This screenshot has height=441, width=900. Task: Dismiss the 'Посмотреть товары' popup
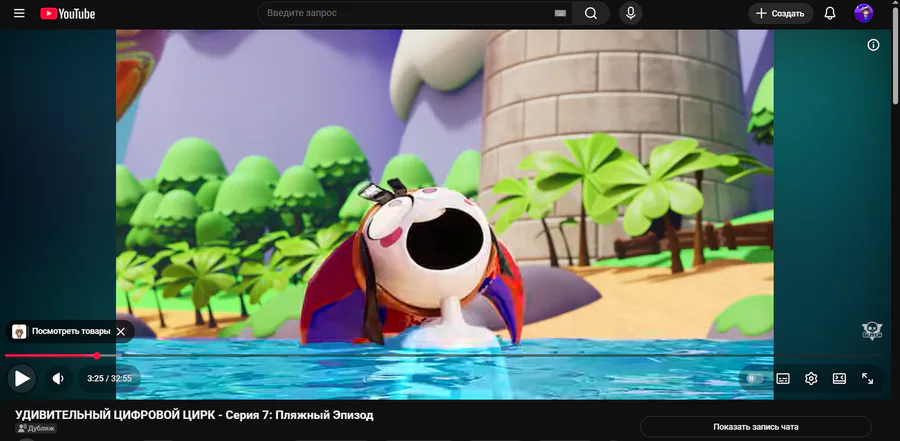(x=121, y=331)
